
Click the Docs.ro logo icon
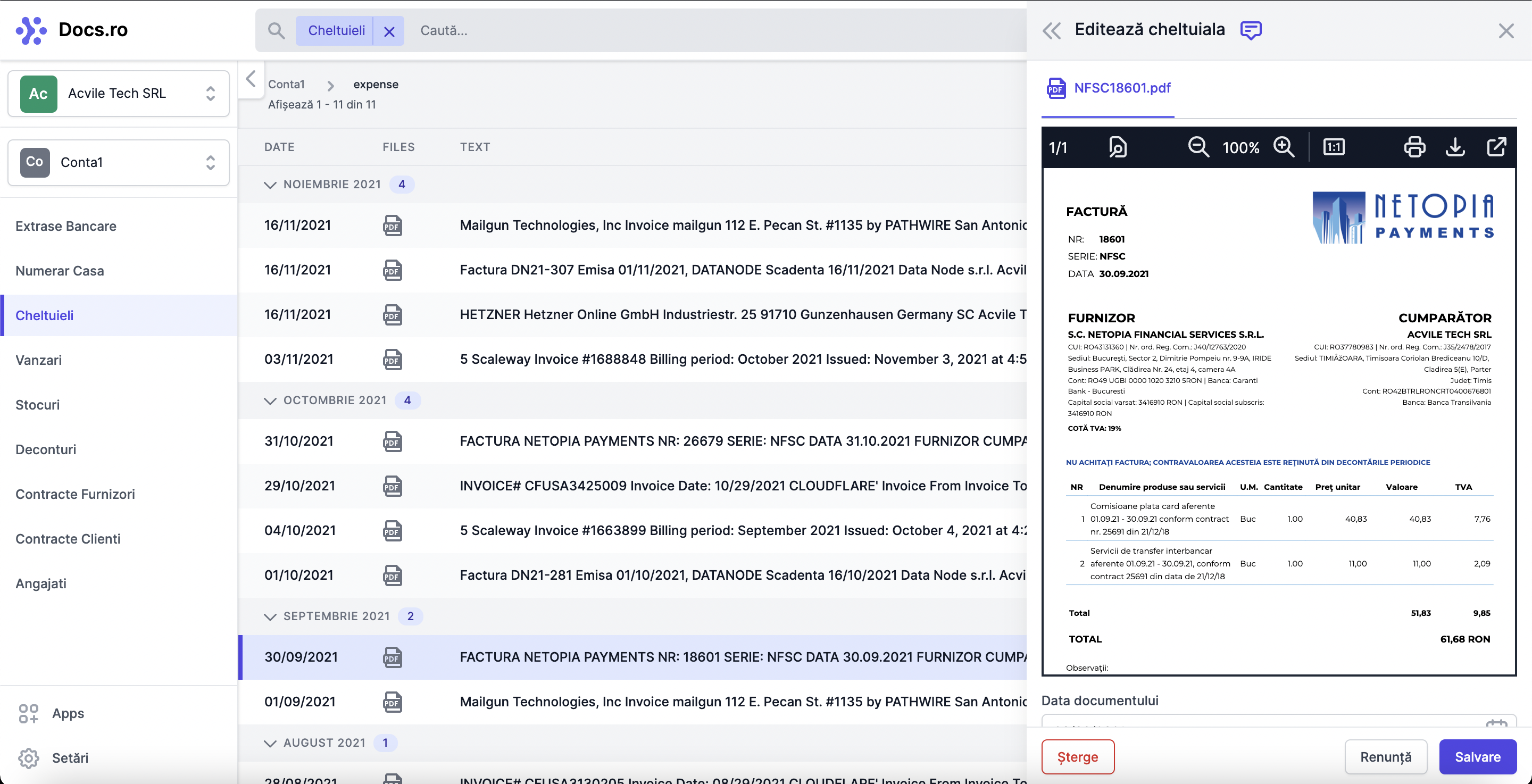(x=31, y=30)
